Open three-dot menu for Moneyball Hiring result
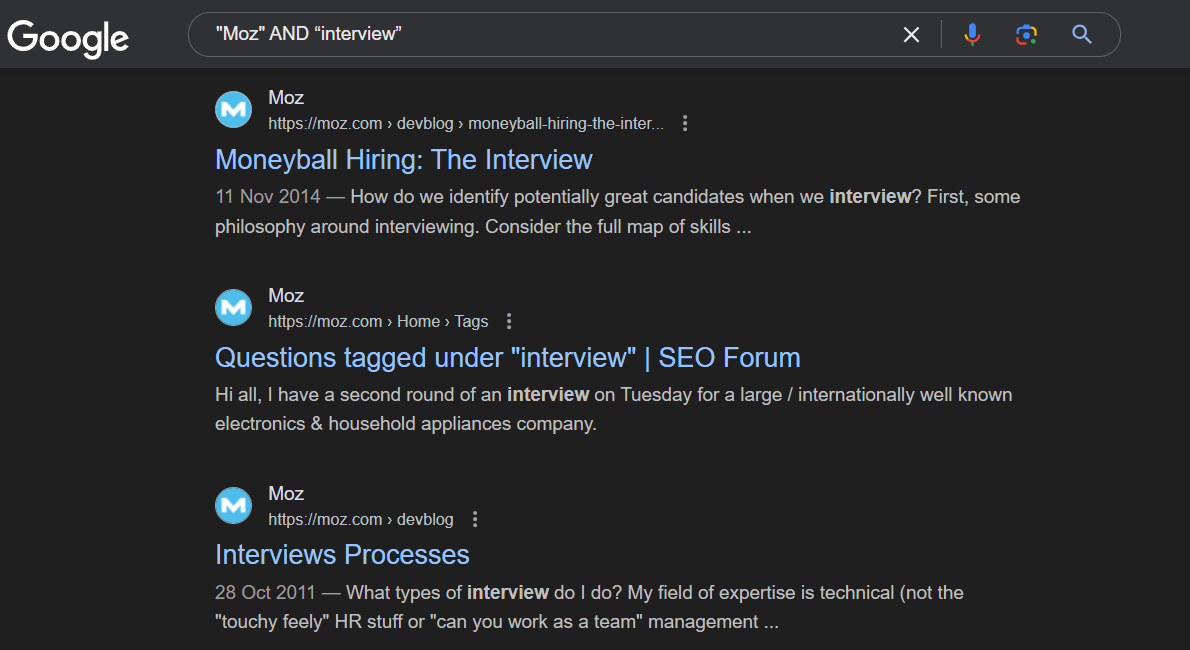 [x=685, y=123]
